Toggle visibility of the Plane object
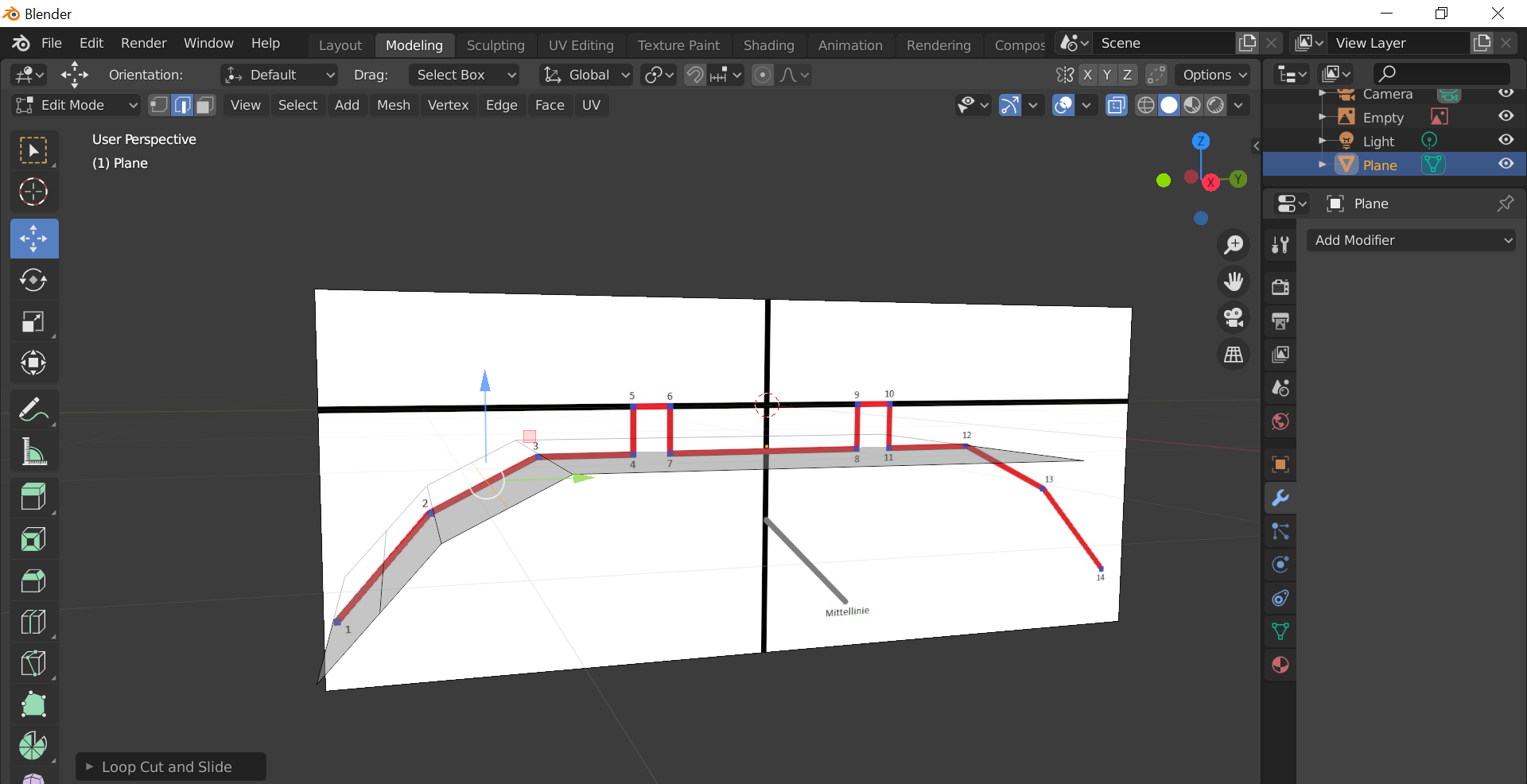This screenshot has height=784, width=1527. pyautogui.click(x=1506, y=164)
